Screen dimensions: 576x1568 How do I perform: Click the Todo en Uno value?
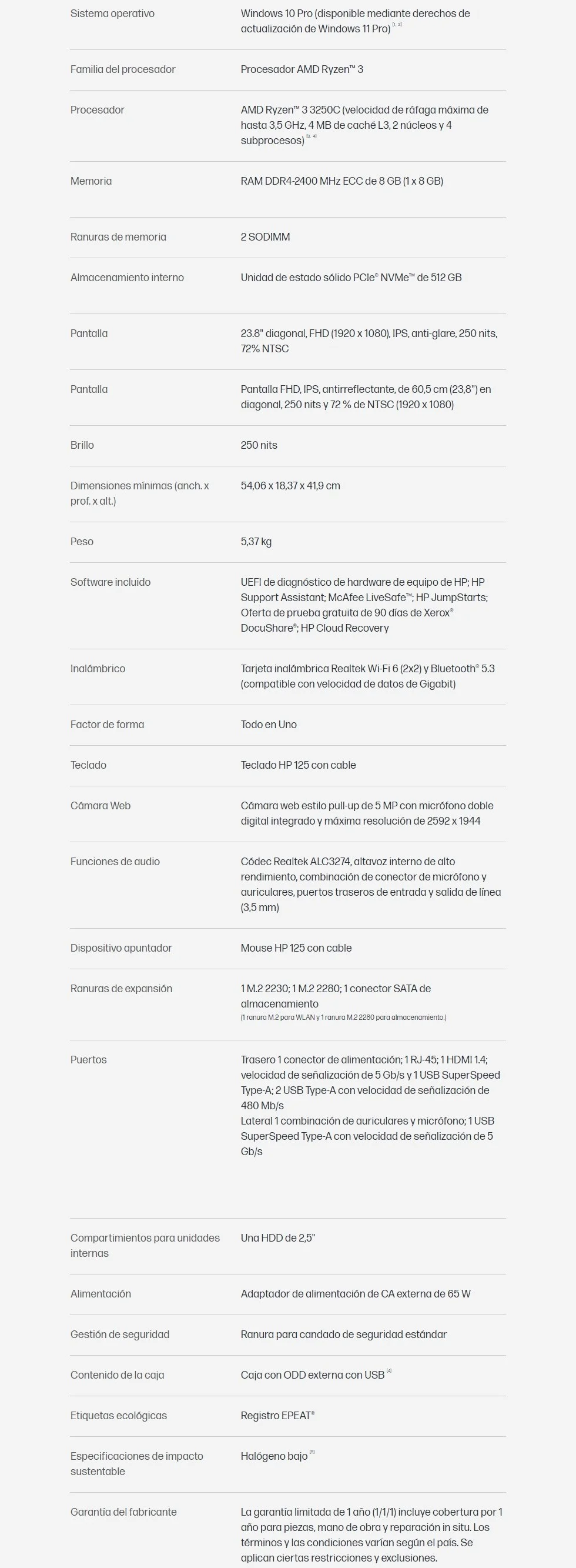[269, 725]
